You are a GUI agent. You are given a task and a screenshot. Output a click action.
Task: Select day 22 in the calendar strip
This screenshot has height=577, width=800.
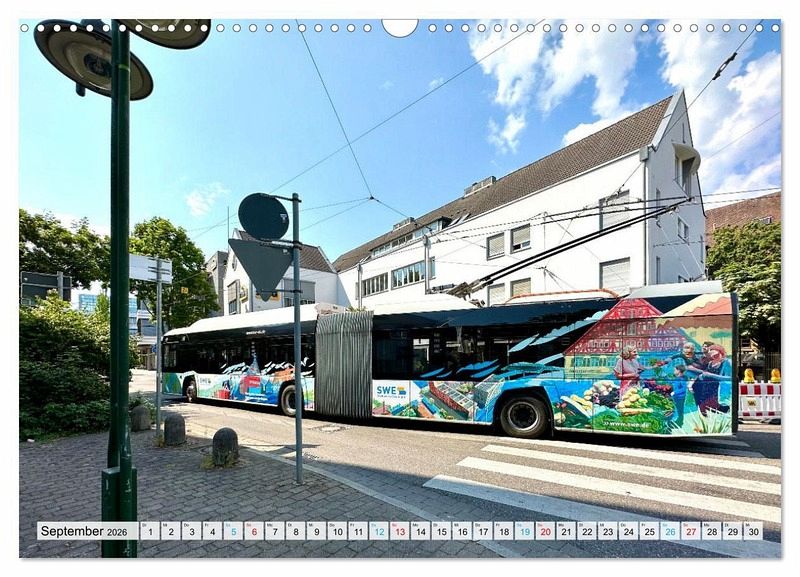(587, 531)
